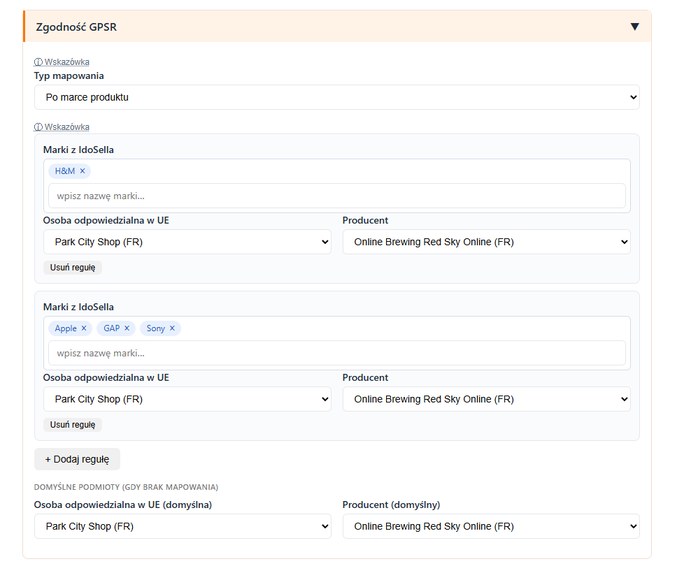
Task: Remove the Apple brand tag
Action: tap(84, 328)
